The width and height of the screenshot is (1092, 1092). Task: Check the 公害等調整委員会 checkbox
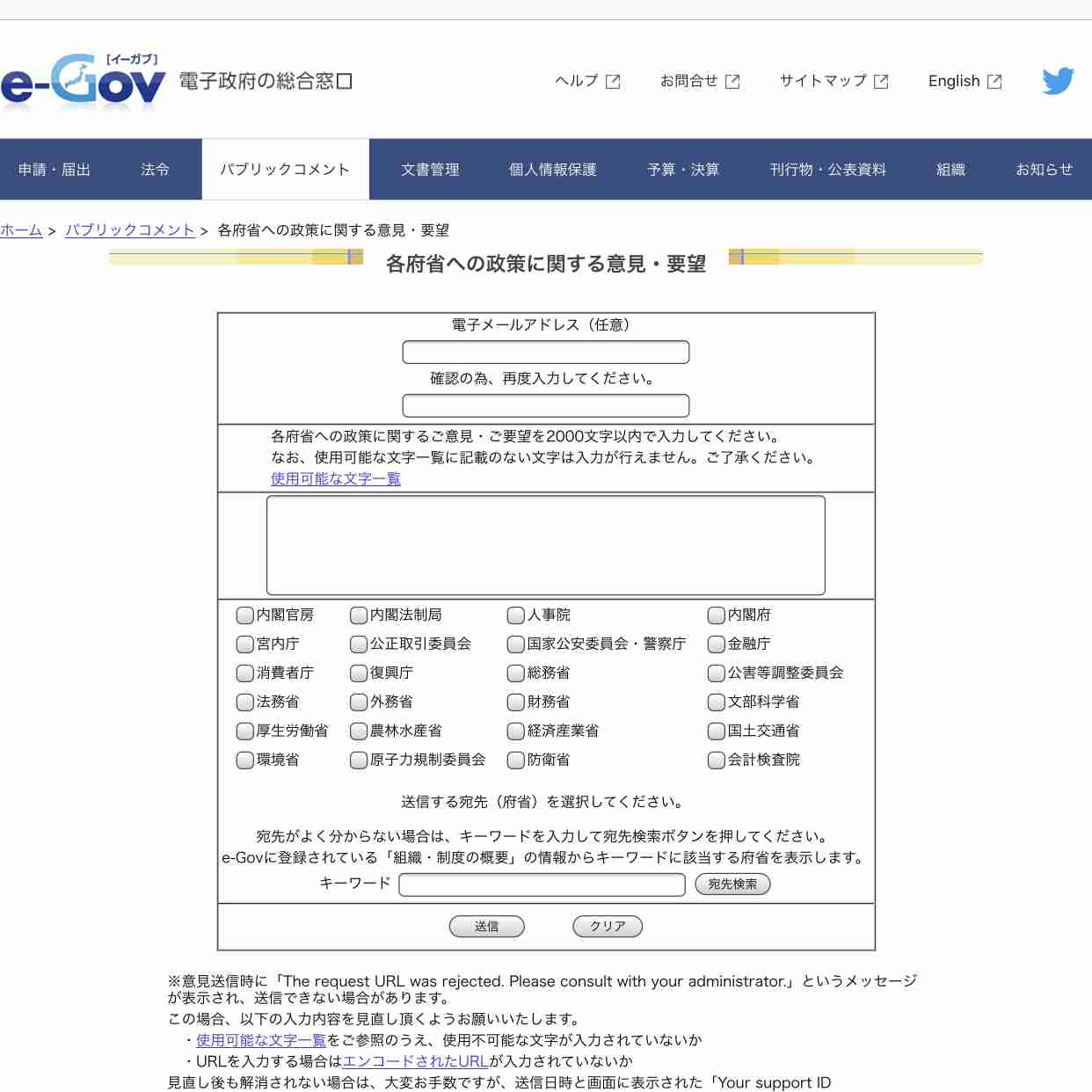[717, 673]
